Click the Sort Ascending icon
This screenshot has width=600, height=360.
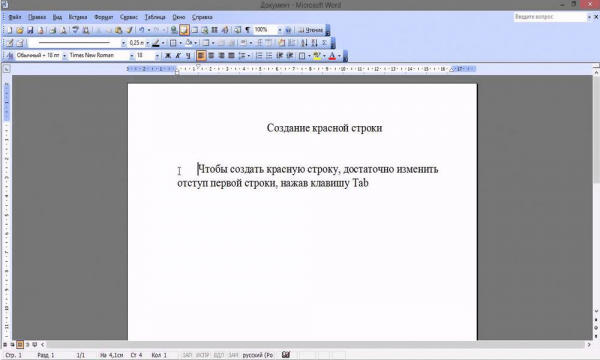click(304, 43)
